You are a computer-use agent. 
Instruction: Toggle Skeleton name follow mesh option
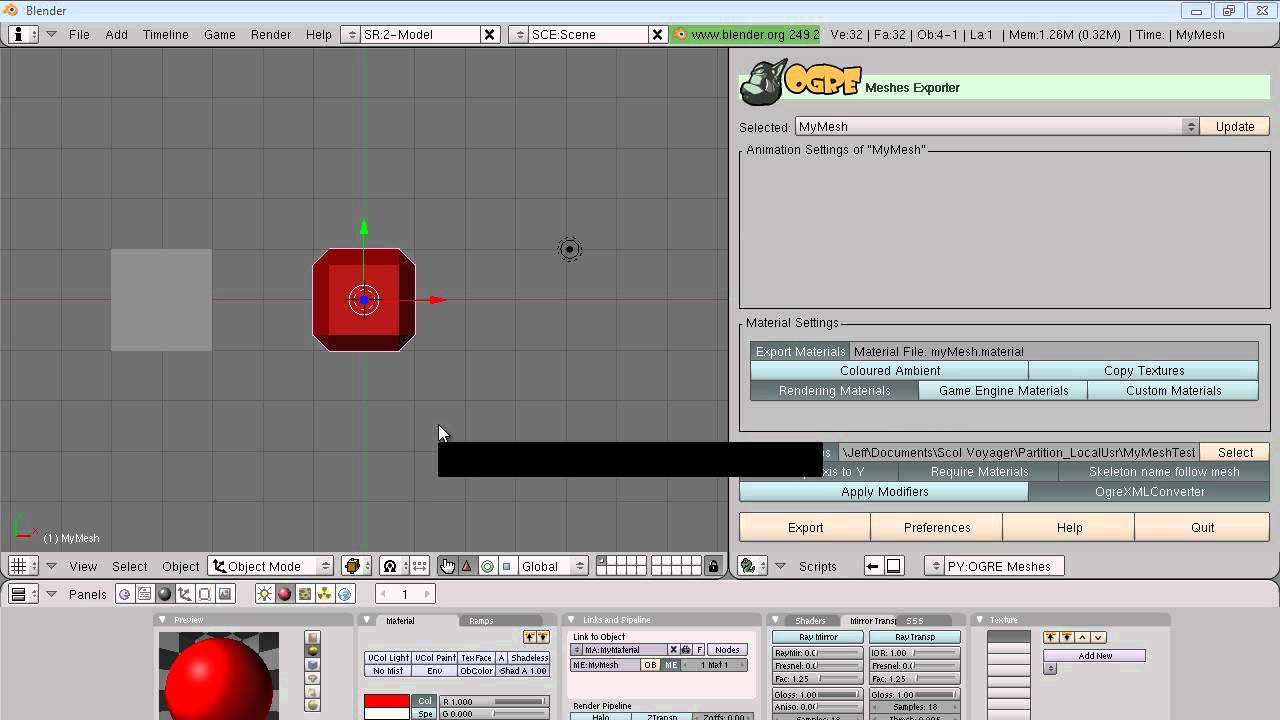(x=1164, y=472)
